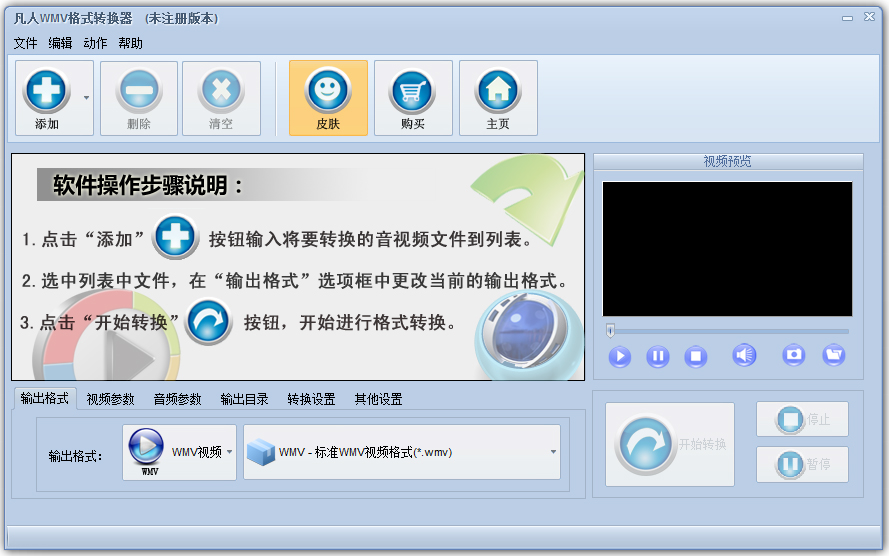Image resolution: width=889 pixels, height=556 pixels.
Task: Open the WMV视频 format category dropdown
Action: pyautogui.click(x=179, y=452)
